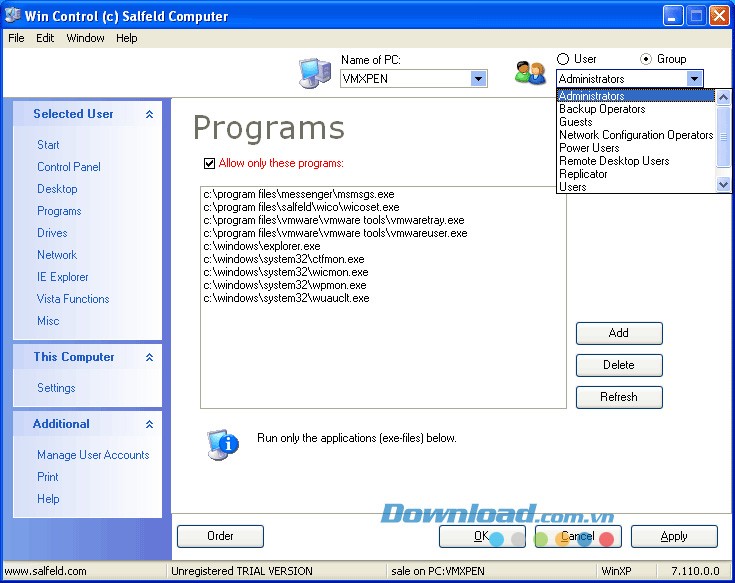Select c:\windows\explorer.exe in the program list
This screenshot has height=583, width=735.
pos(262,246)
